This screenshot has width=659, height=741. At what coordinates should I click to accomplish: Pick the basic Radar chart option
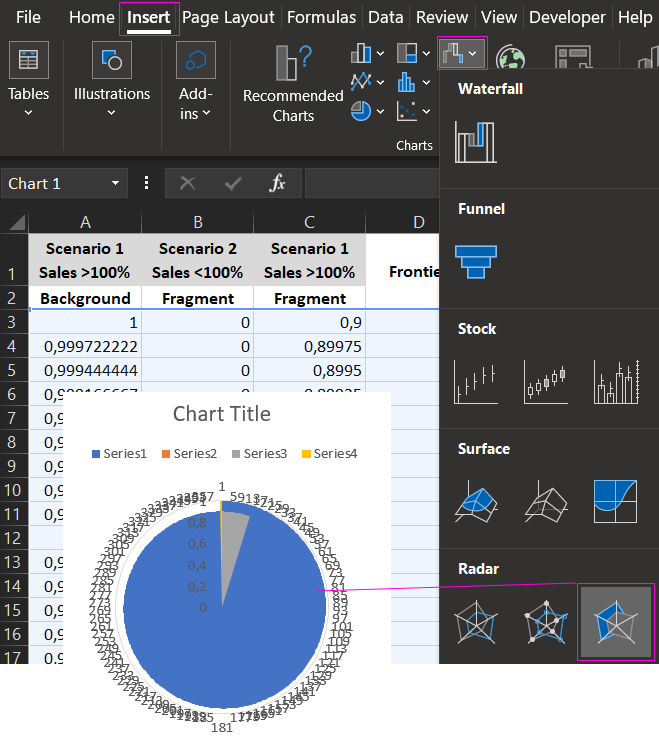click(475, 624)
